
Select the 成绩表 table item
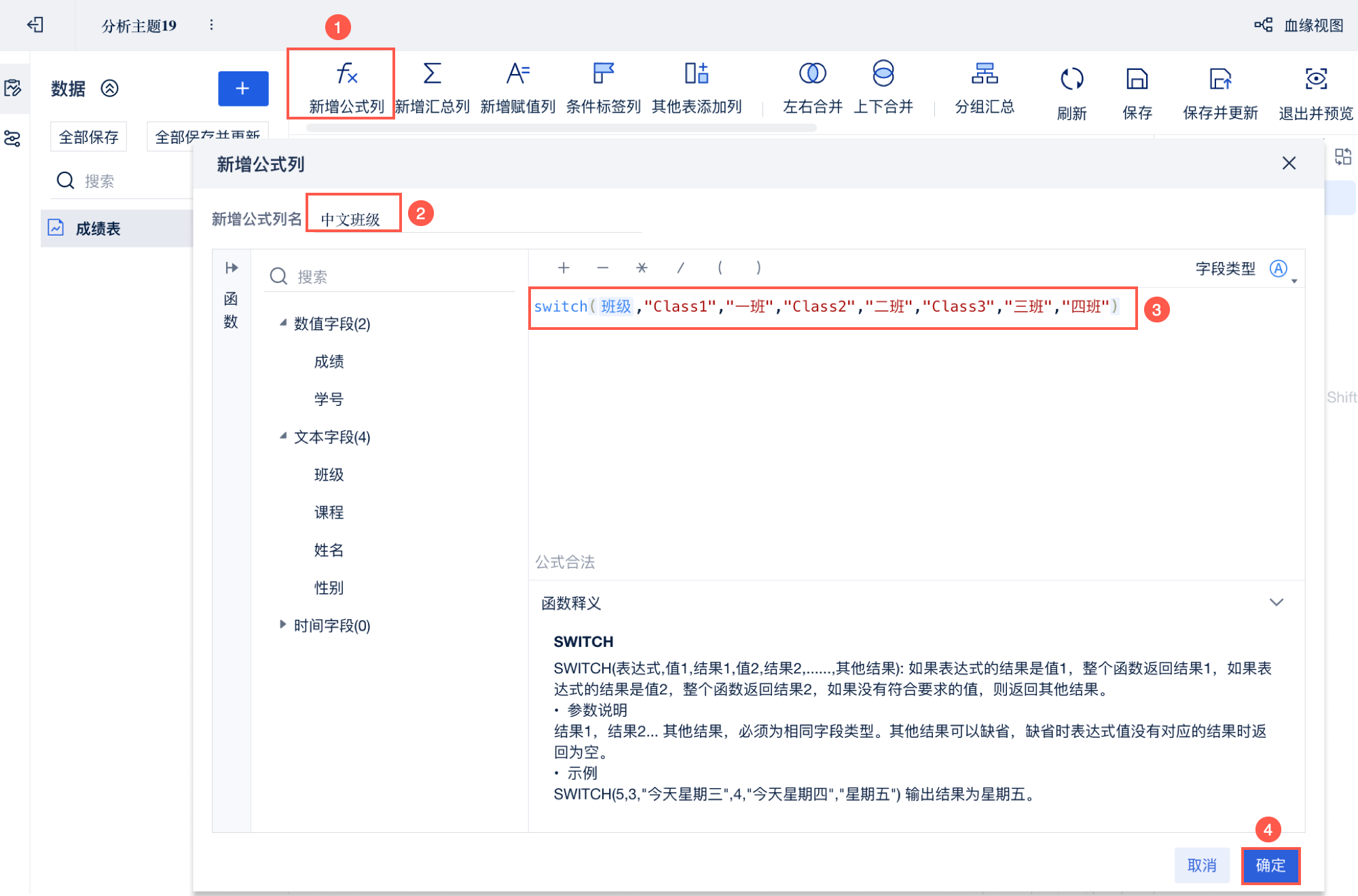tap(98, 229)
